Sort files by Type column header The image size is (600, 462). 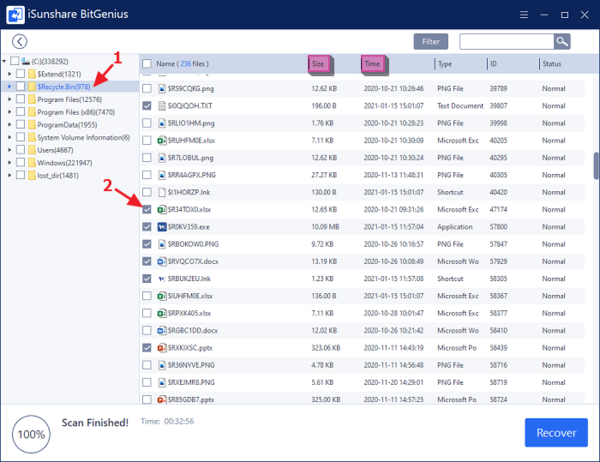point(445,64)
